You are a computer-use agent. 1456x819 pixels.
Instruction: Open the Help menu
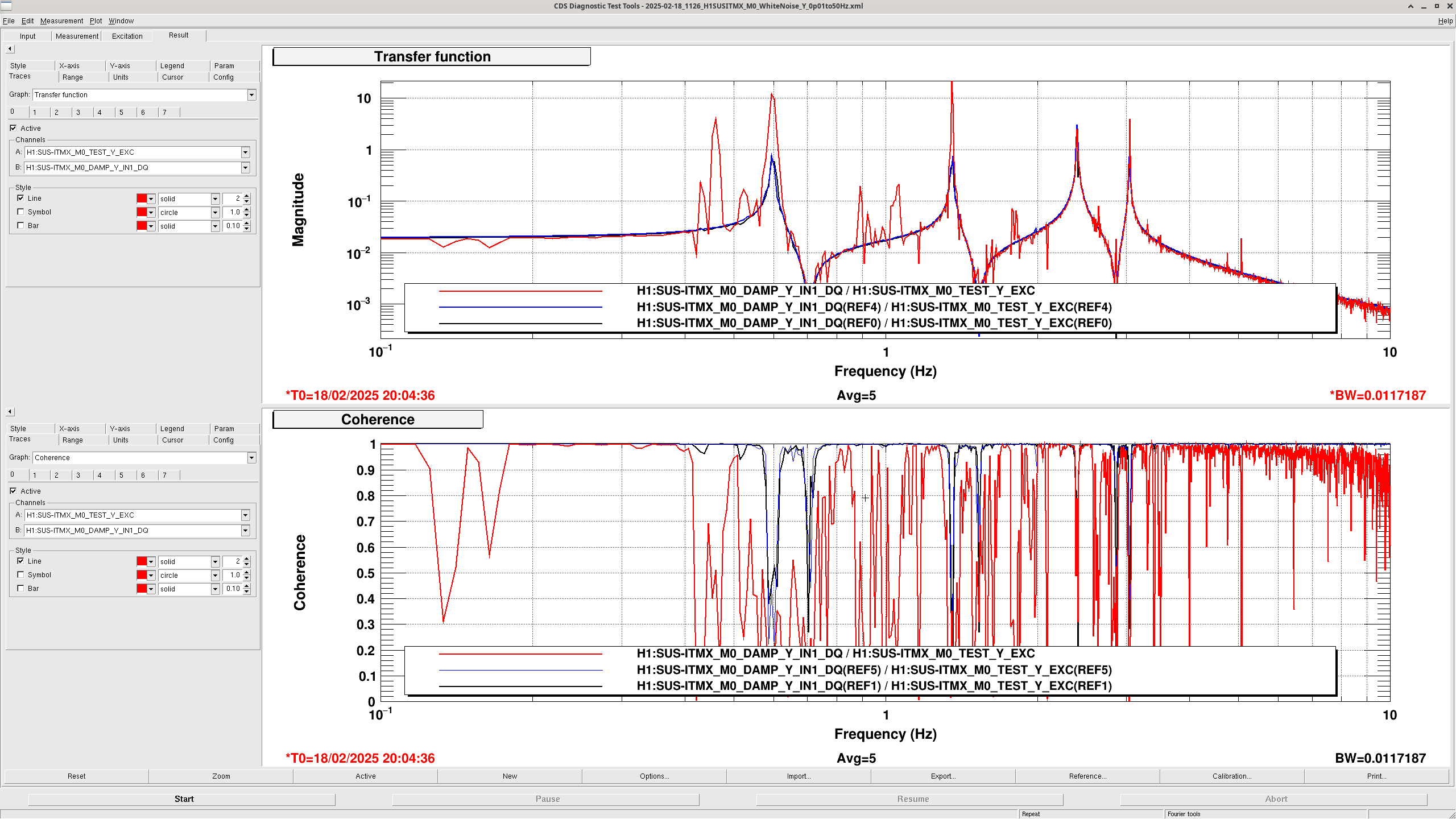[x=1445, y=21]
